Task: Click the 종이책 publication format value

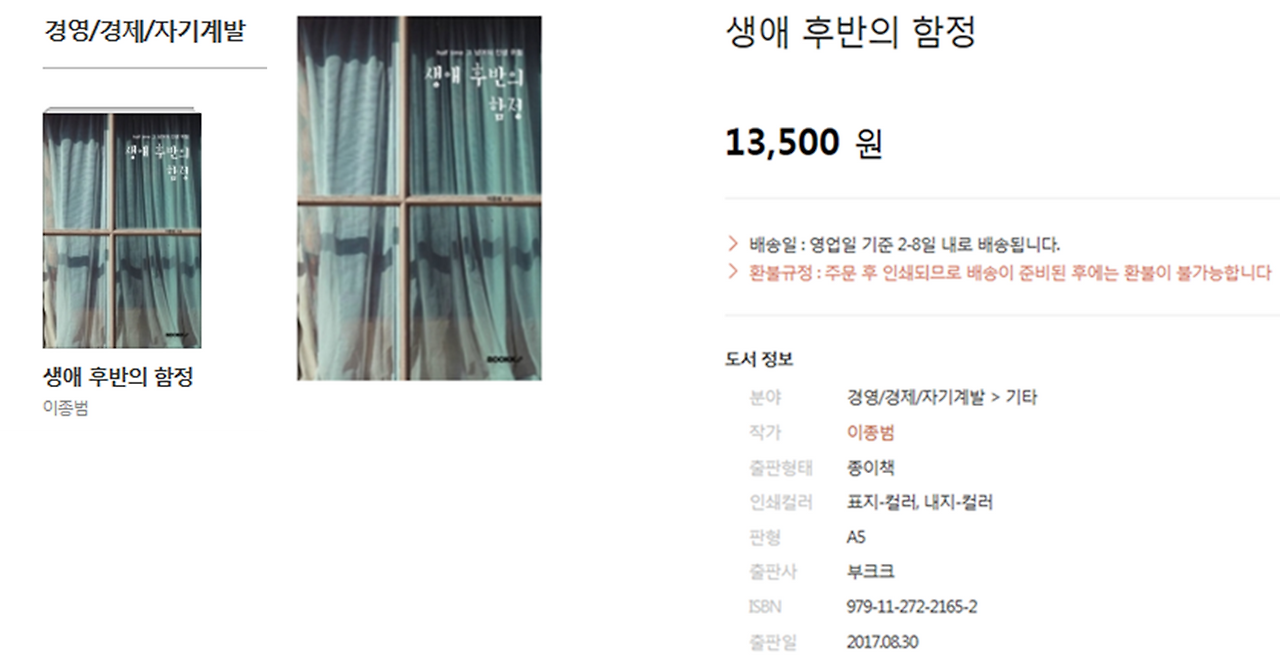Action: coord(870,467)
